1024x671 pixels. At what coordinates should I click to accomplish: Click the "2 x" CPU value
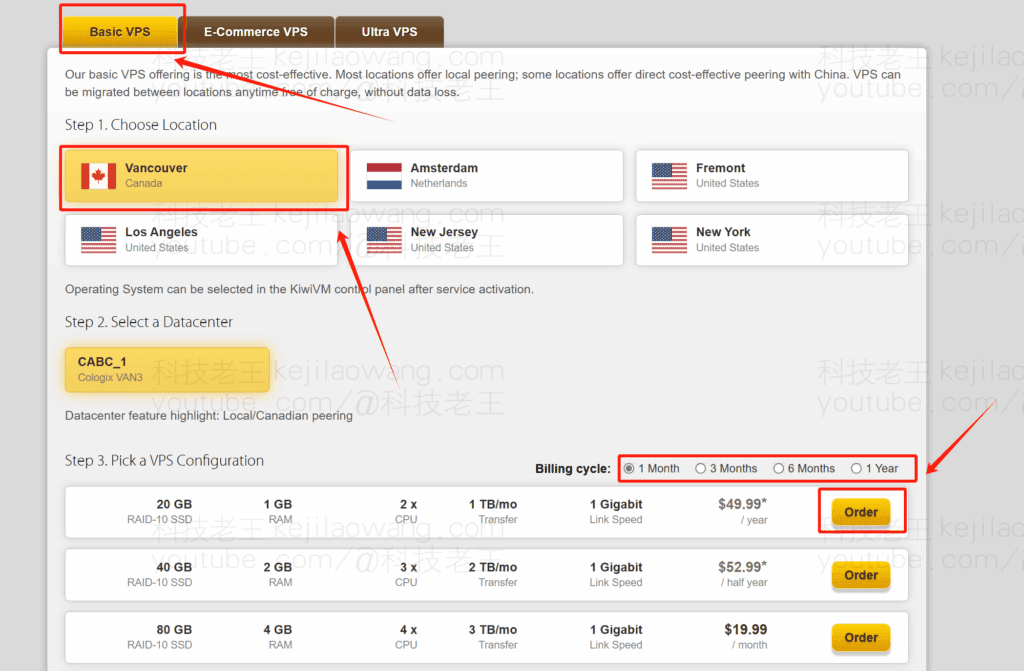coord(409,504)
